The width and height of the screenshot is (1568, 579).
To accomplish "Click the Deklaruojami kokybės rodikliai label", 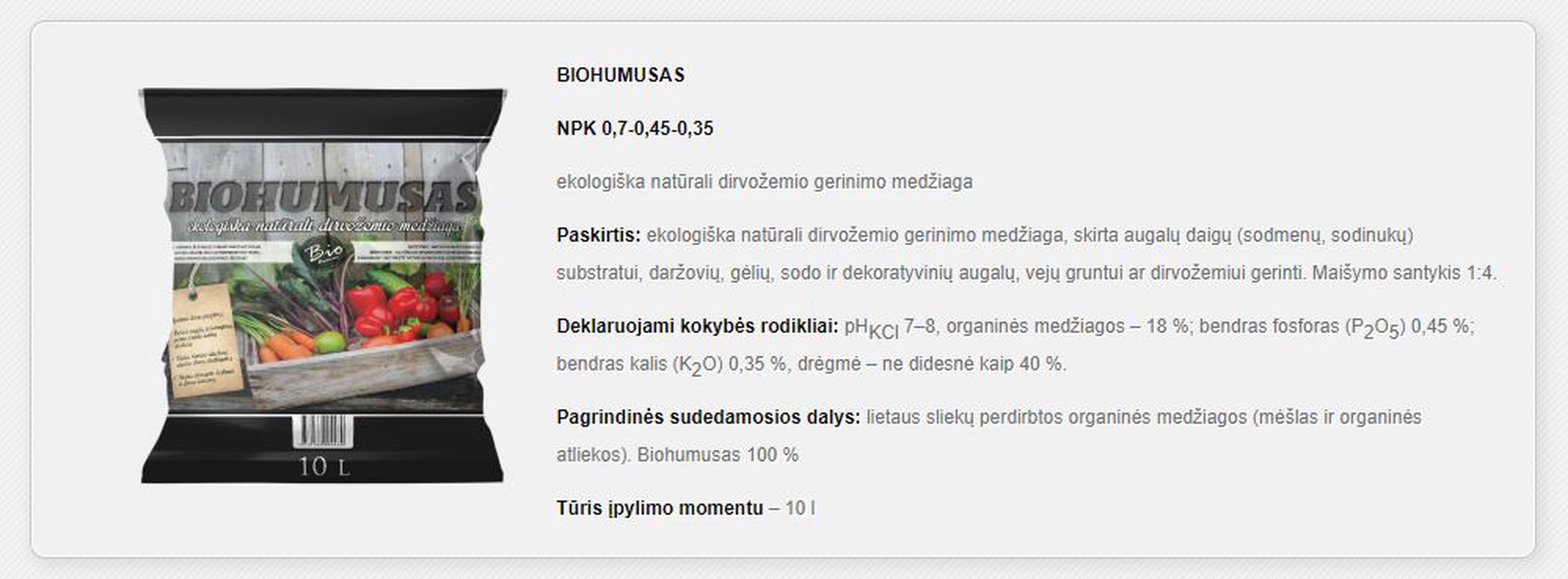I will point(698,326).
